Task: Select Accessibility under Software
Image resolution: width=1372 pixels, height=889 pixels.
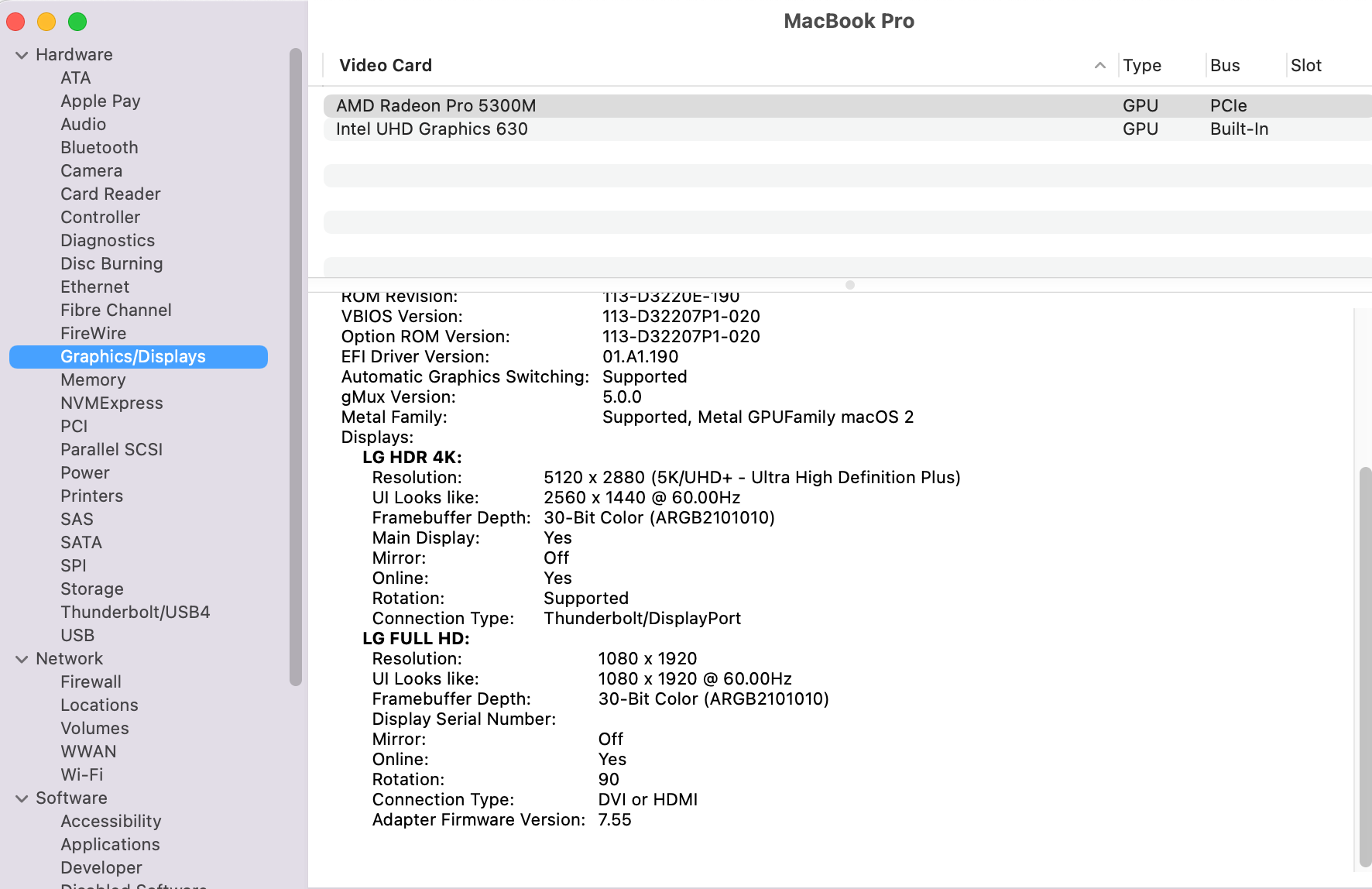Action: (x=111, y=822)
